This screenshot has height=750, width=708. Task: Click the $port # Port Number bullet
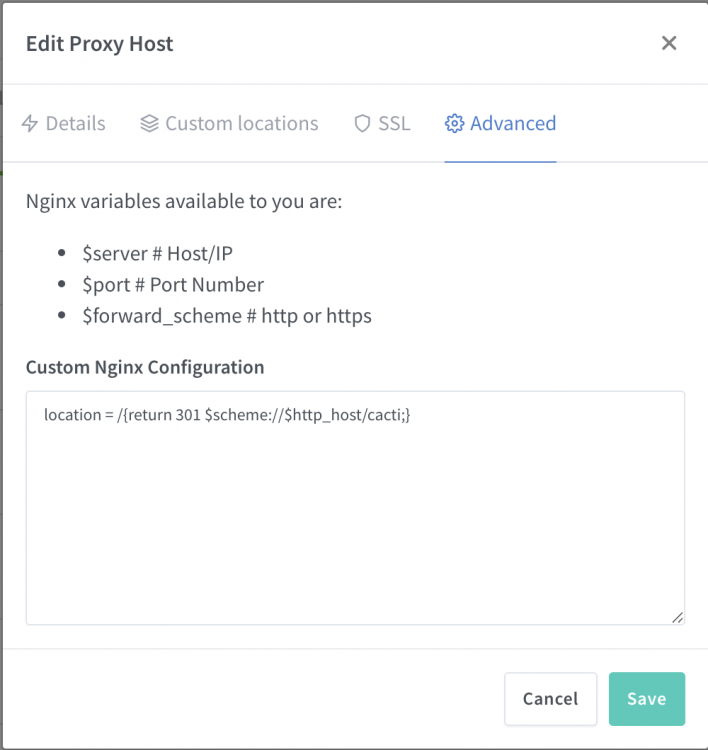[173, 285]
